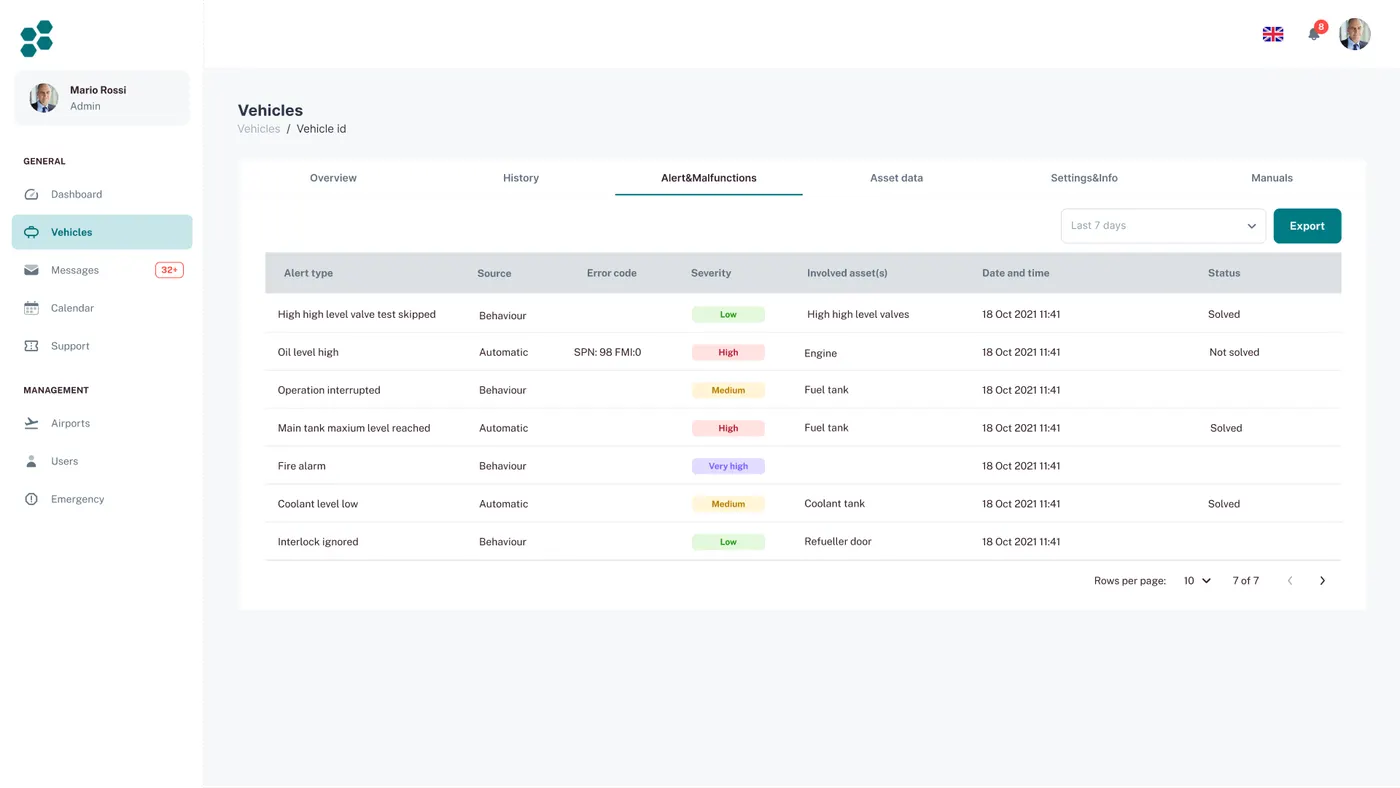Click the Involved asset(s) column header
The image size is (1400, 788).
pyautogui.click(x=847, y=273)
